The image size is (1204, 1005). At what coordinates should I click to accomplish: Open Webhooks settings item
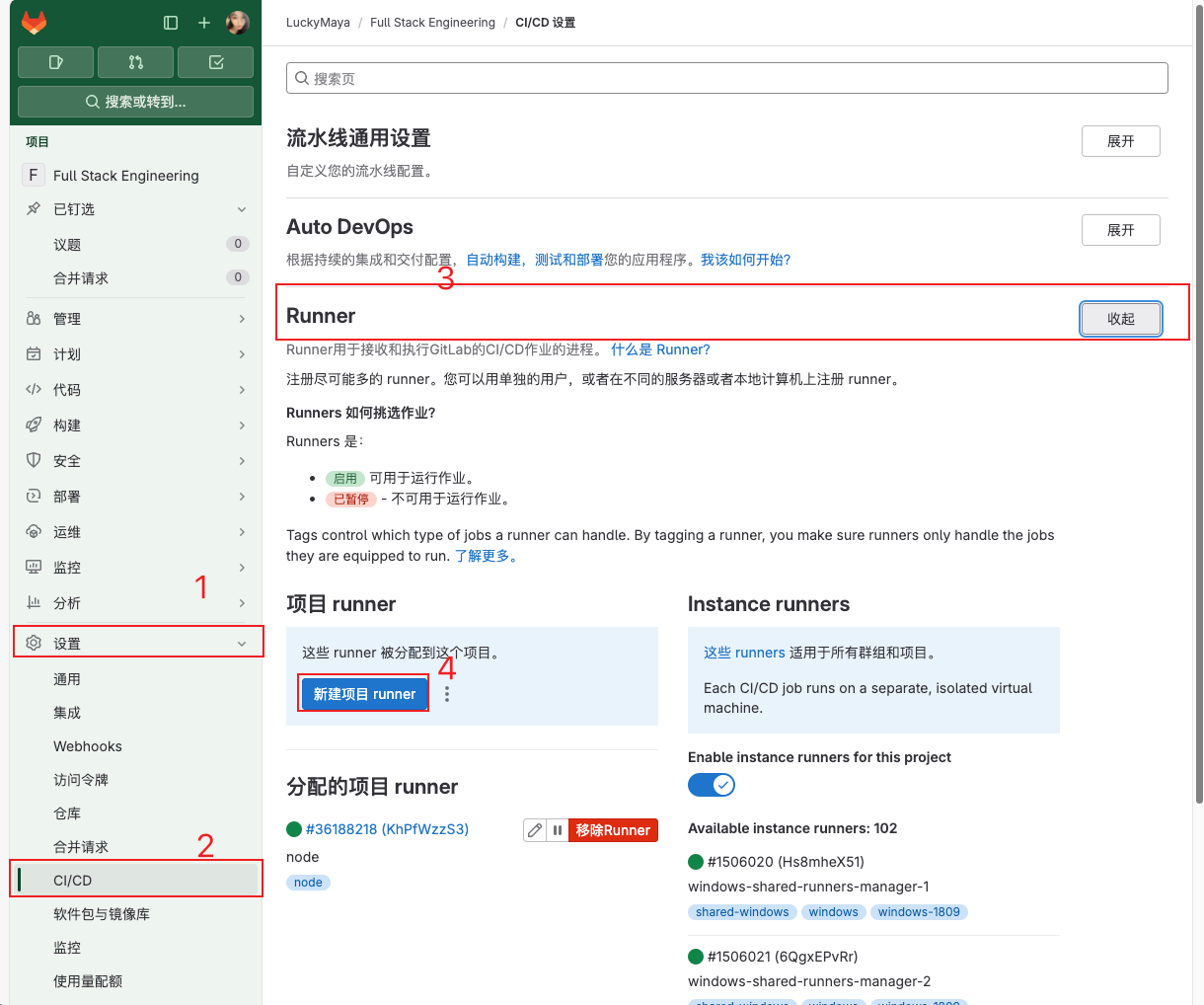136,746
